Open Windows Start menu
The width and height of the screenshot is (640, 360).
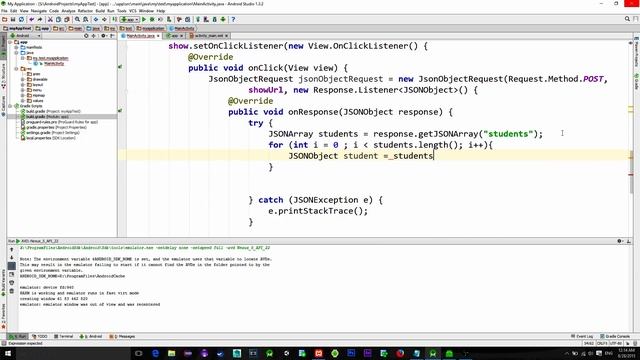7,353
